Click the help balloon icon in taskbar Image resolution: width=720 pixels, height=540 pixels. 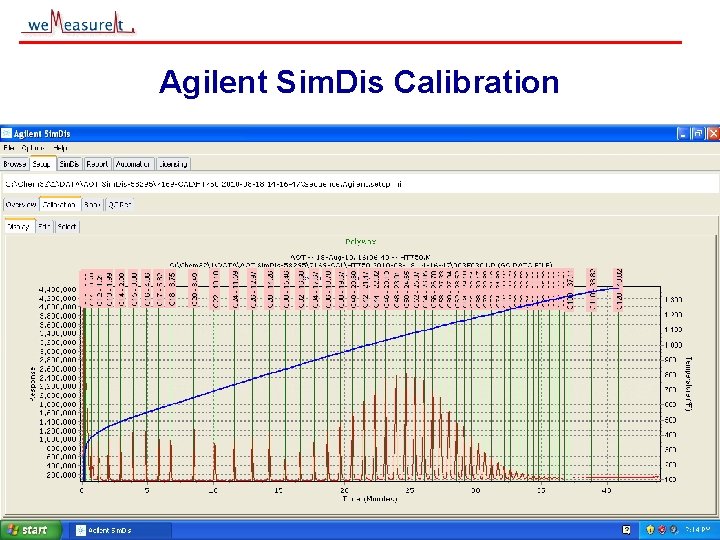click(626, 530)
